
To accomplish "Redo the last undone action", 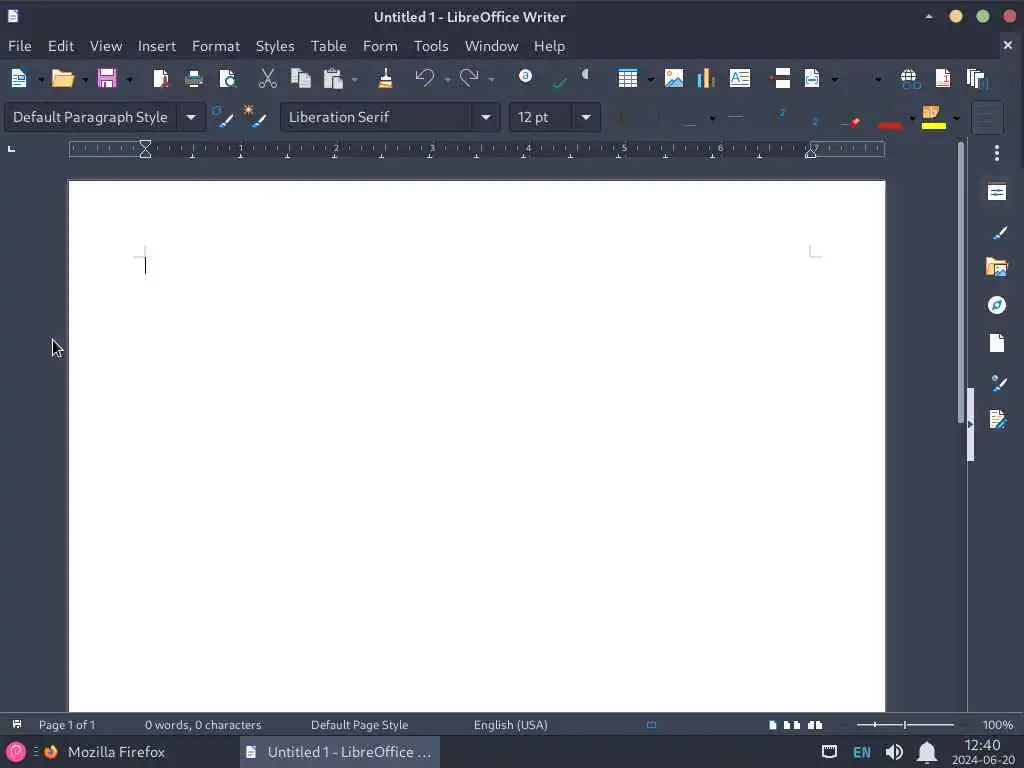I will (x=469, y=79).
